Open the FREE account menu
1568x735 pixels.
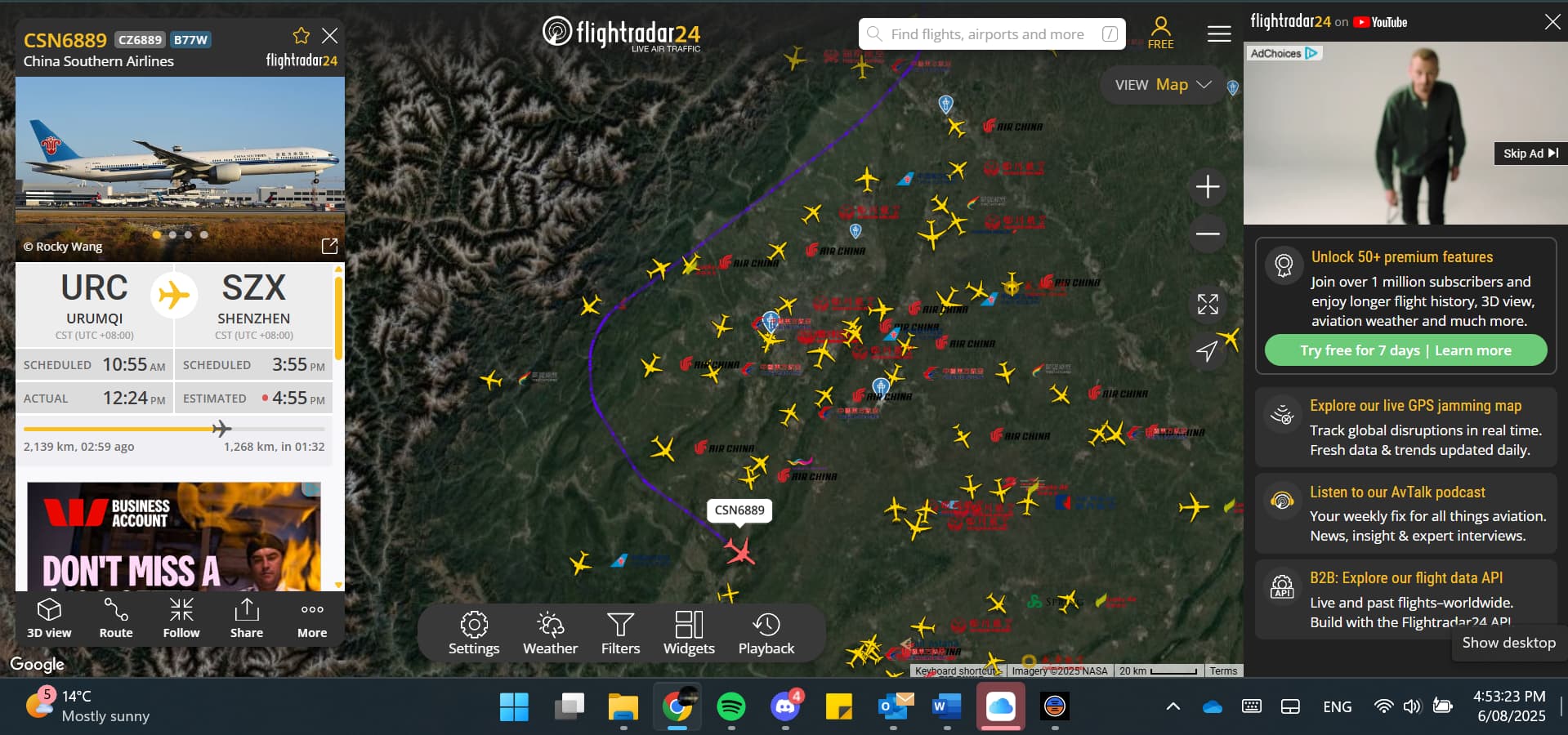point(1160,33)
